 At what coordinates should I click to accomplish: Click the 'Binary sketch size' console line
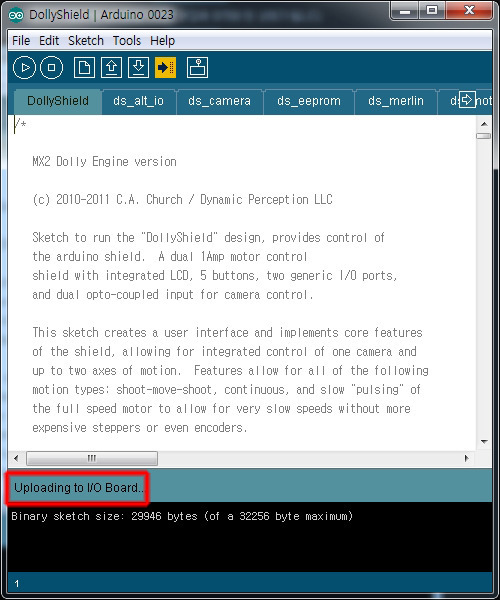[x=182, y=516]
